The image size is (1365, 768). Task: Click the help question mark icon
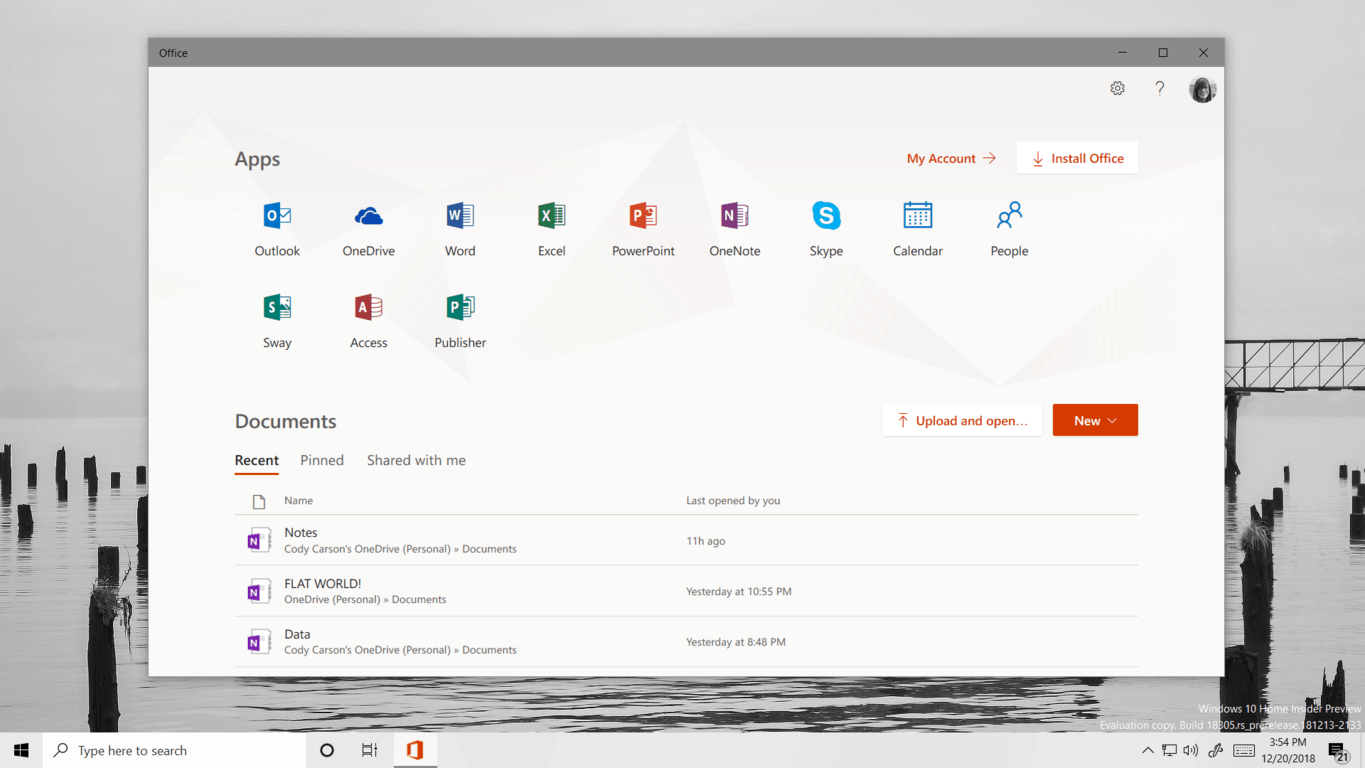(1160, 88)
